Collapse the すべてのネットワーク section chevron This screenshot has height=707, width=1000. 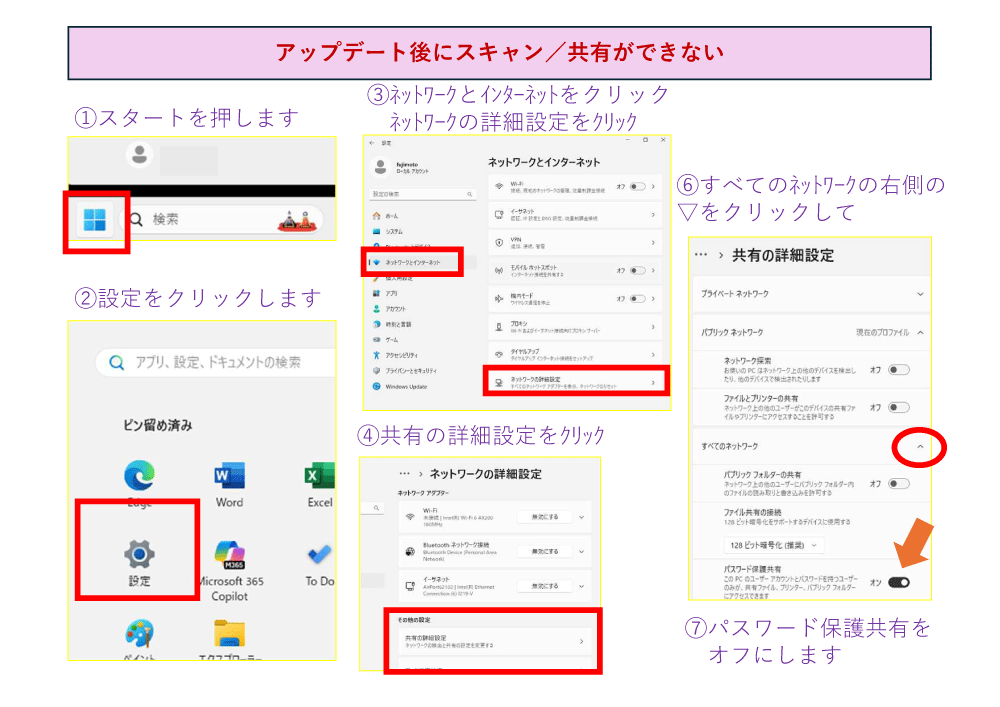[x=918, y=446]
